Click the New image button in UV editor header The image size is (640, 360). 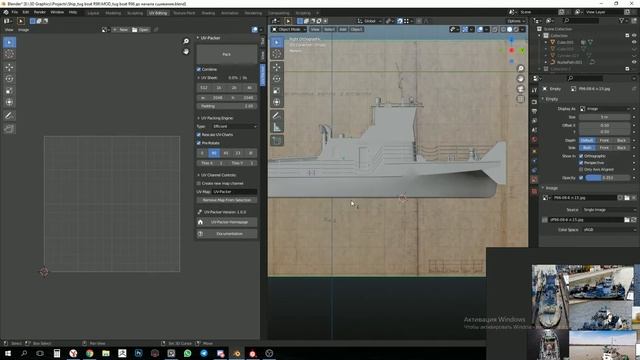[x=120, y=30]
